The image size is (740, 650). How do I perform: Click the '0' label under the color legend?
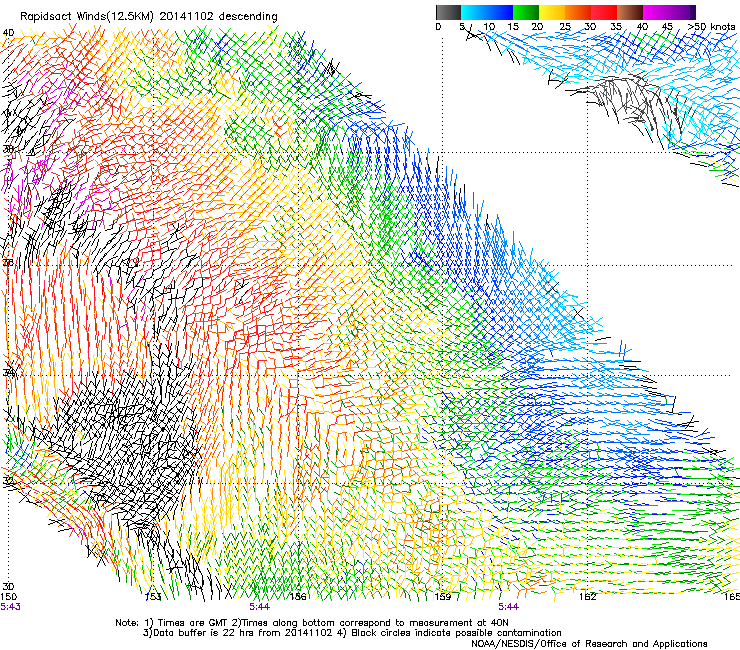438,27
